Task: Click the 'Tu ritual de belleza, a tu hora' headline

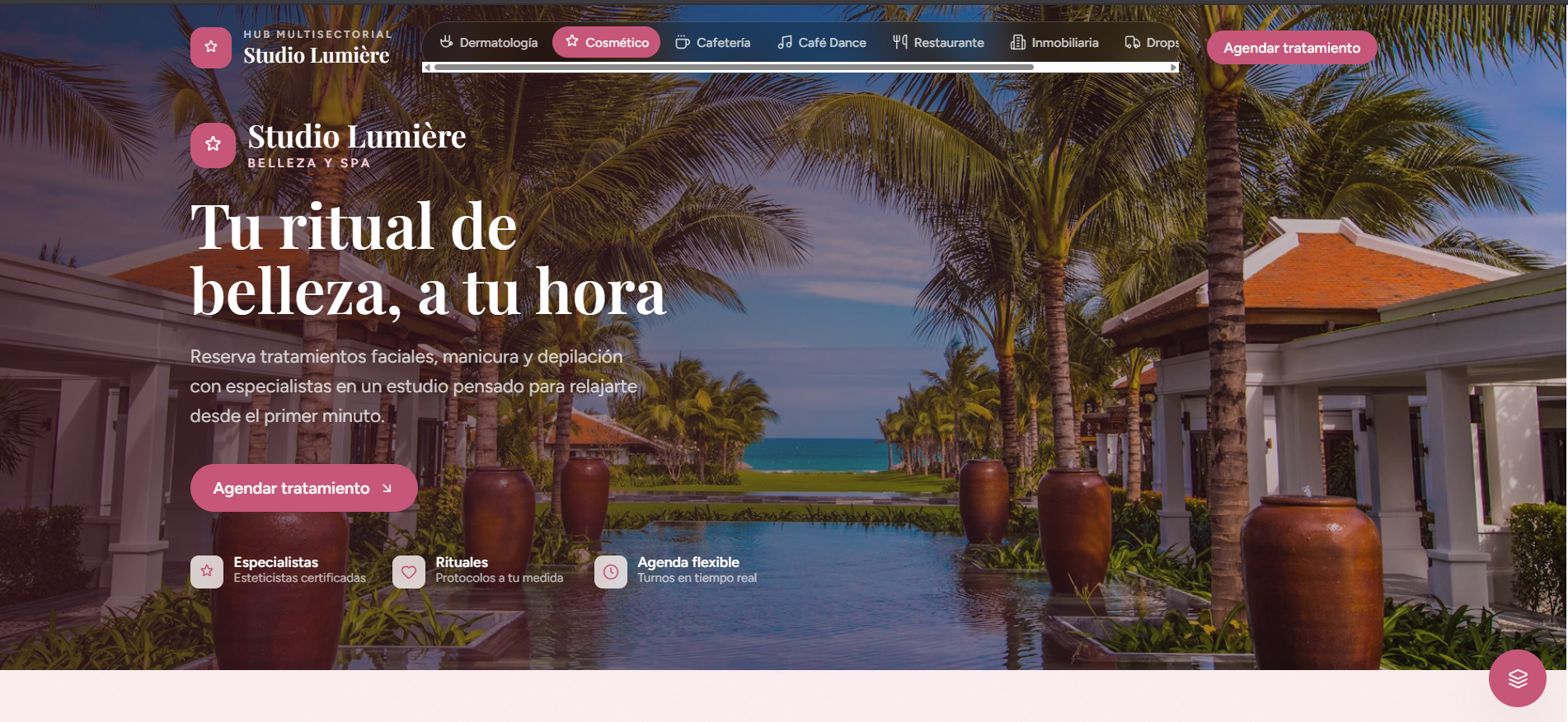Action: click(x=428, y=259)
